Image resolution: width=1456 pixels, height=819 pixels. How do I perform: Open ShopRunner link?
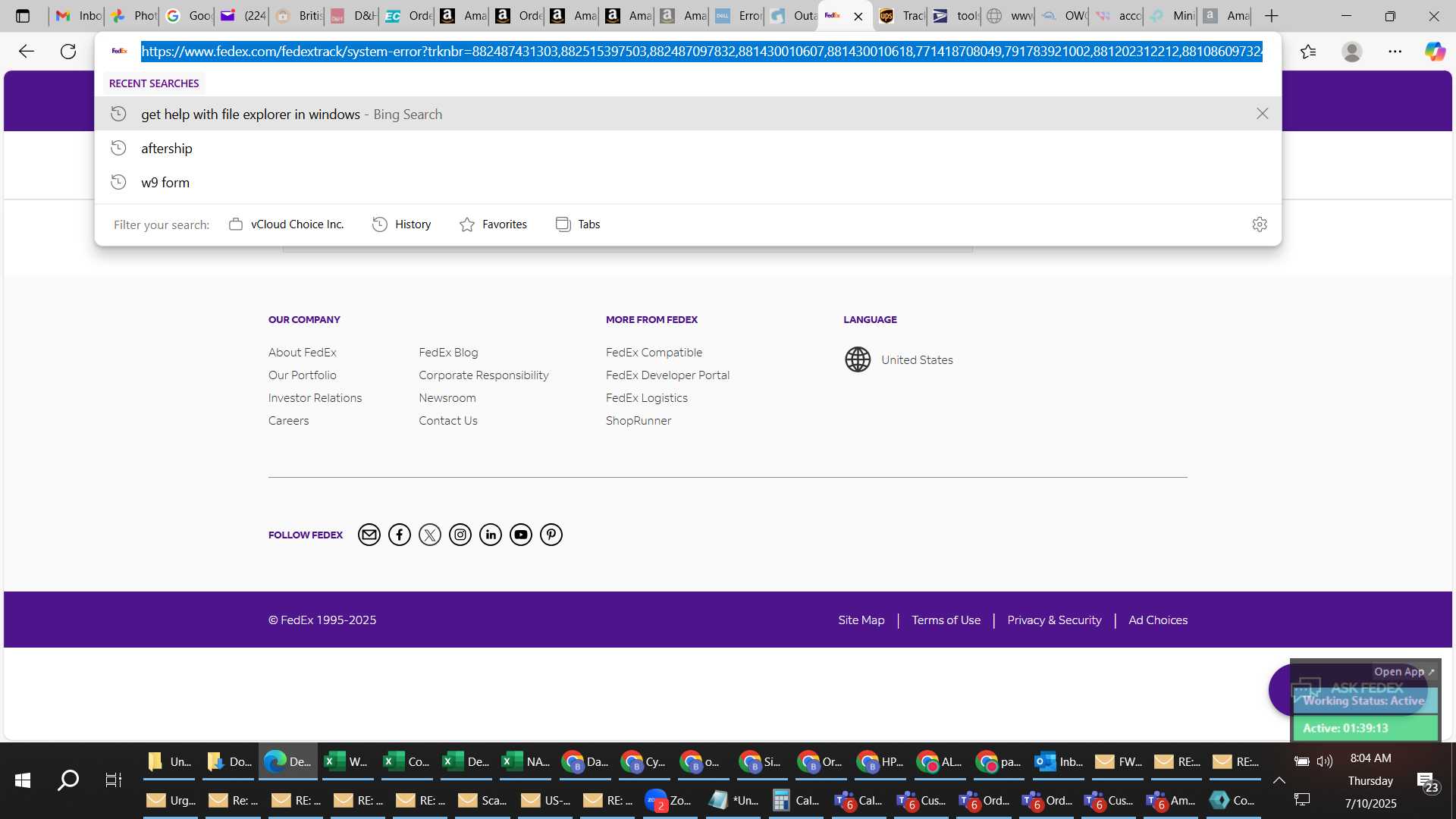pos(639,421)
